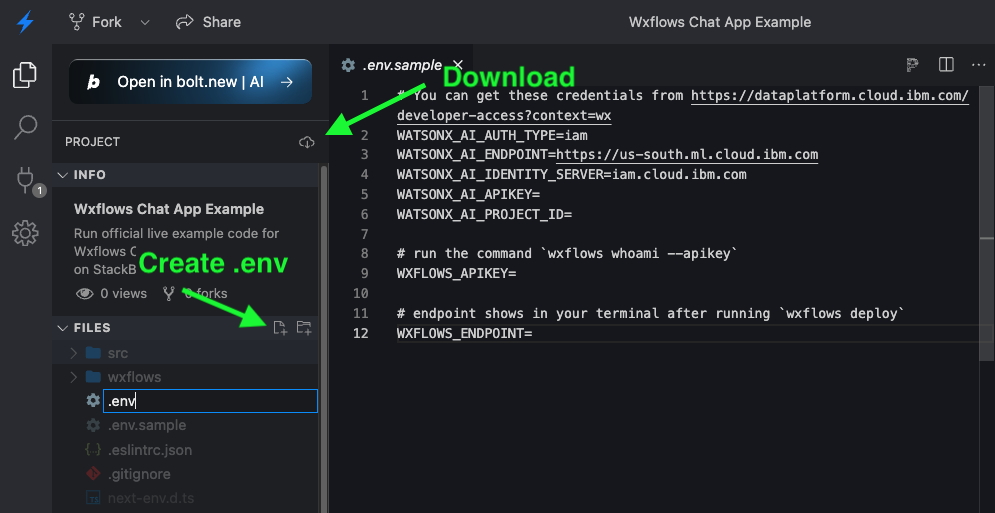Open the Explorer files panel icon
Viewport: 995px width, 513px height.
(25, 75)
